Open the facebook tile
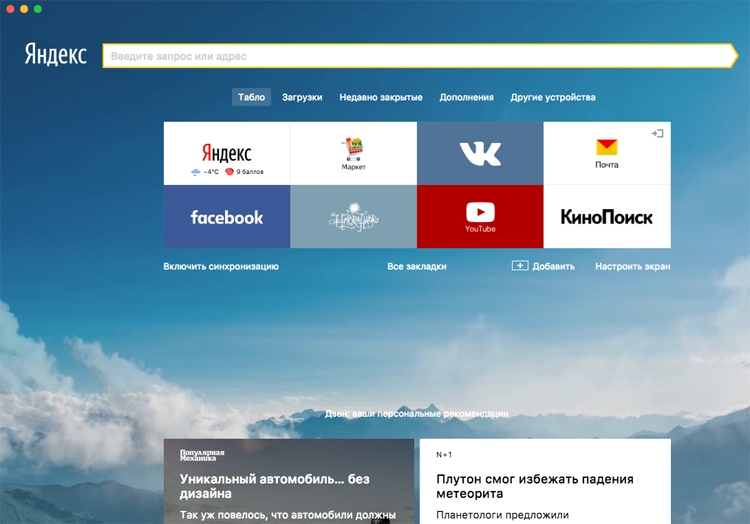This screenshot has width=750, height=524. (x=227, y=217)
